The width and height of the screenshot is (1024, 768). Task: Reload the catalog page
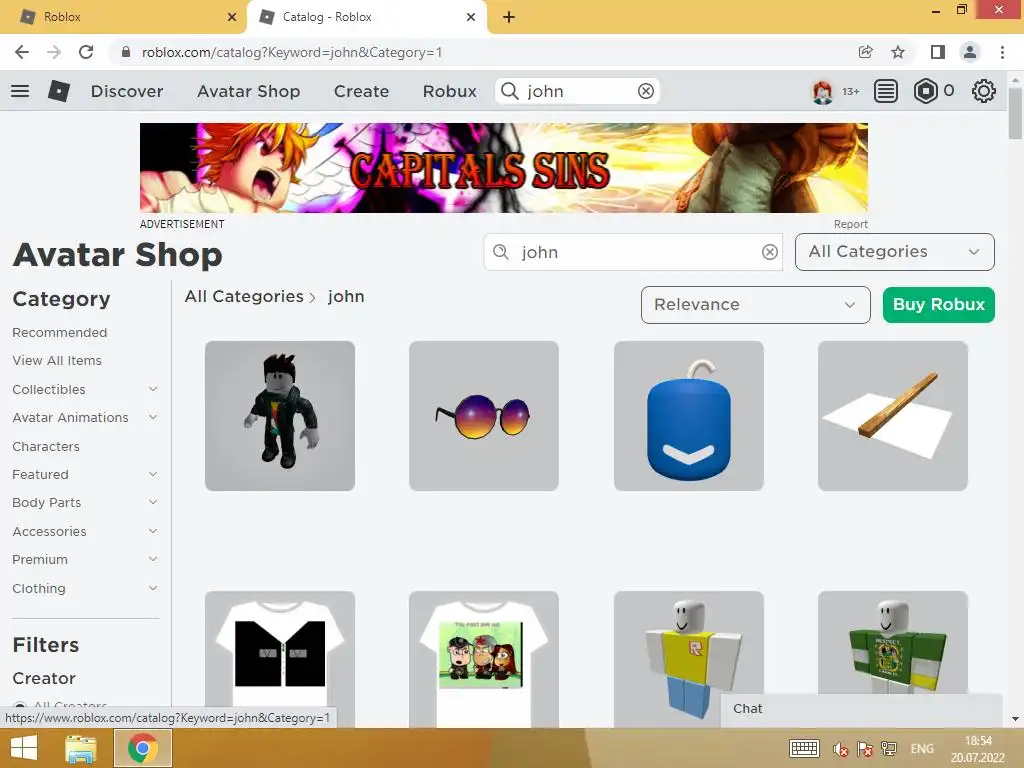86,52
